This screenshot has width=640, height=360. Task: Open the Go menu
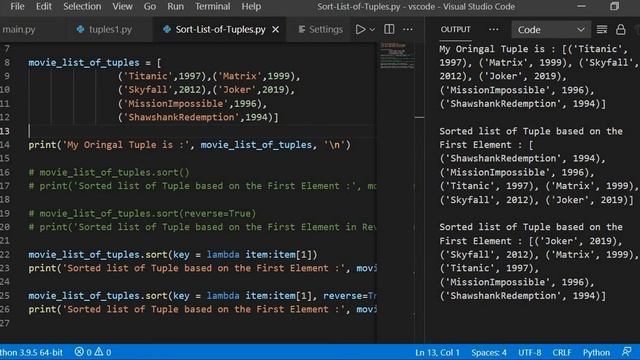pyautogui.click(x=150, y=7)
